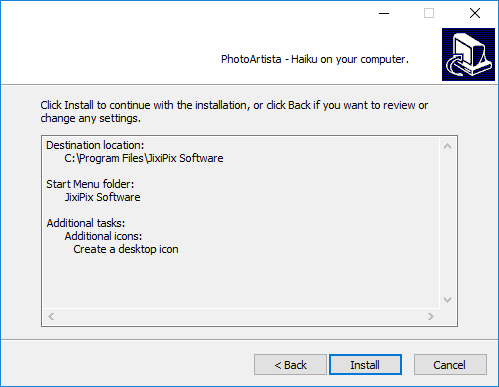
Task: Click the Additional tasks heading line
Action: (x=86, y=223)
